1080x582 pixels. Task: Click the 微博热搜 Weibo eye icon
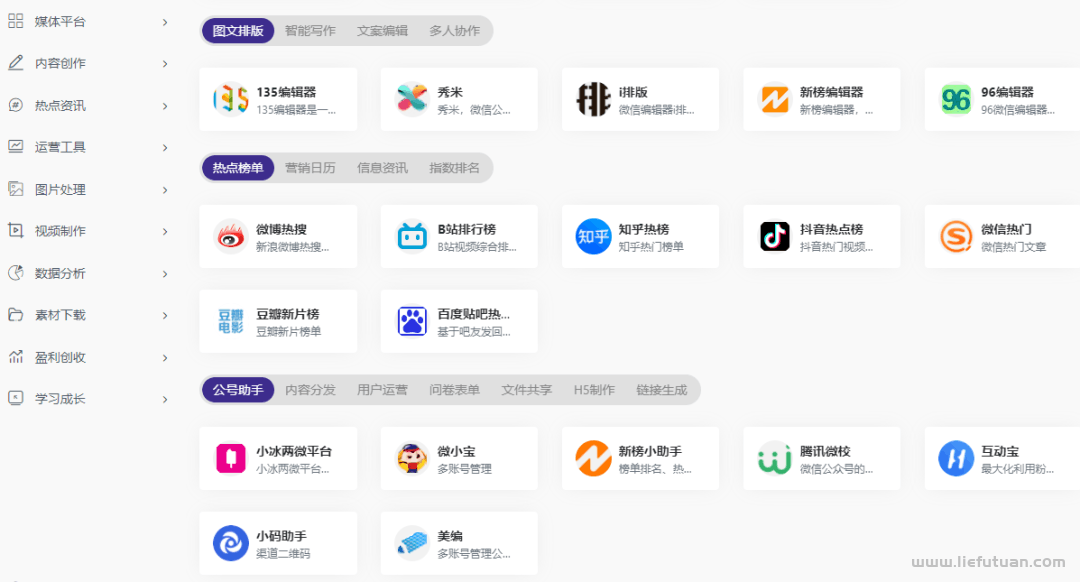tap(231, 236)
